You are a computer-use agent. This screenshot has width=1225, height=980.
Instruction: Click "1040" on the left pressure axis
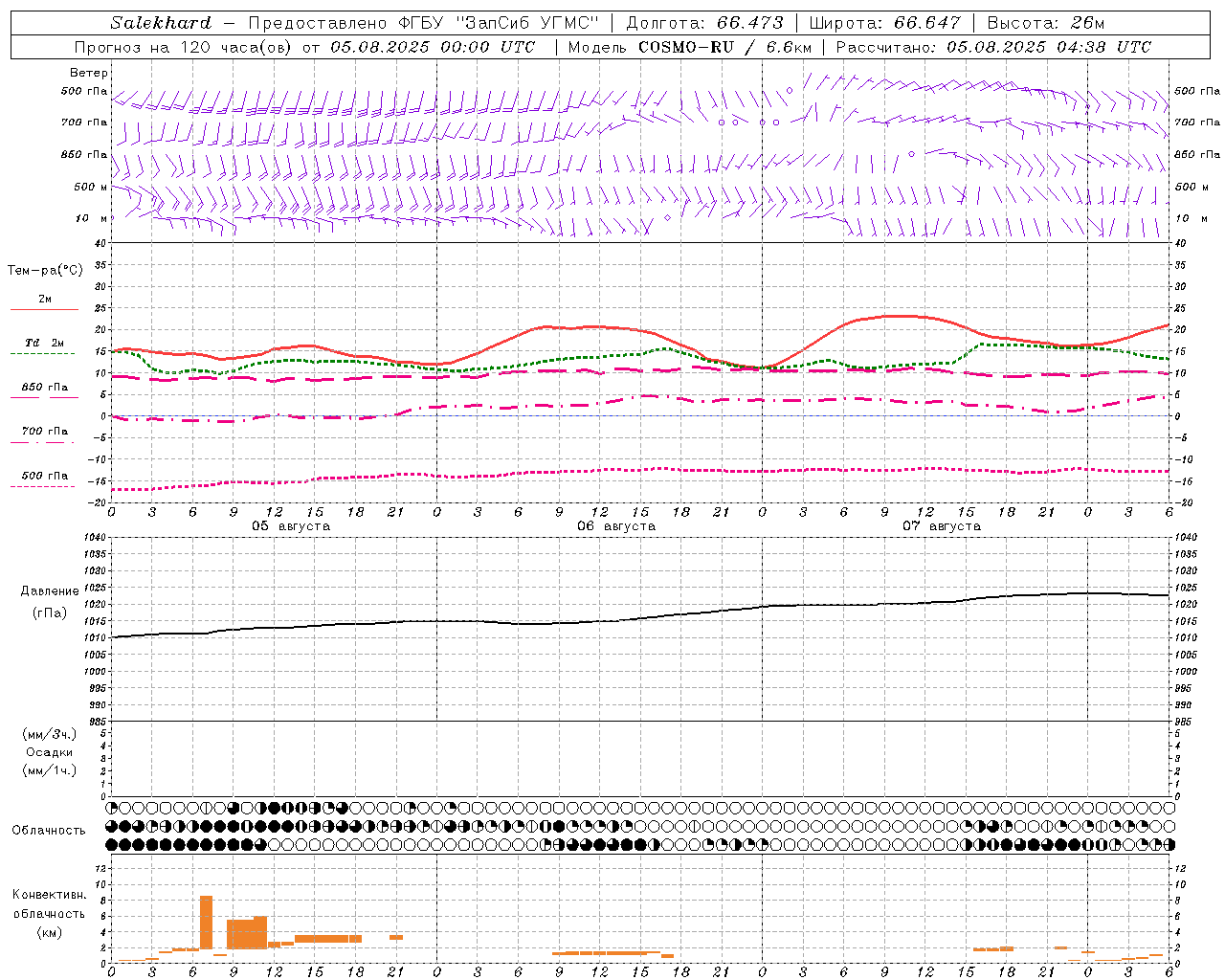95,538
